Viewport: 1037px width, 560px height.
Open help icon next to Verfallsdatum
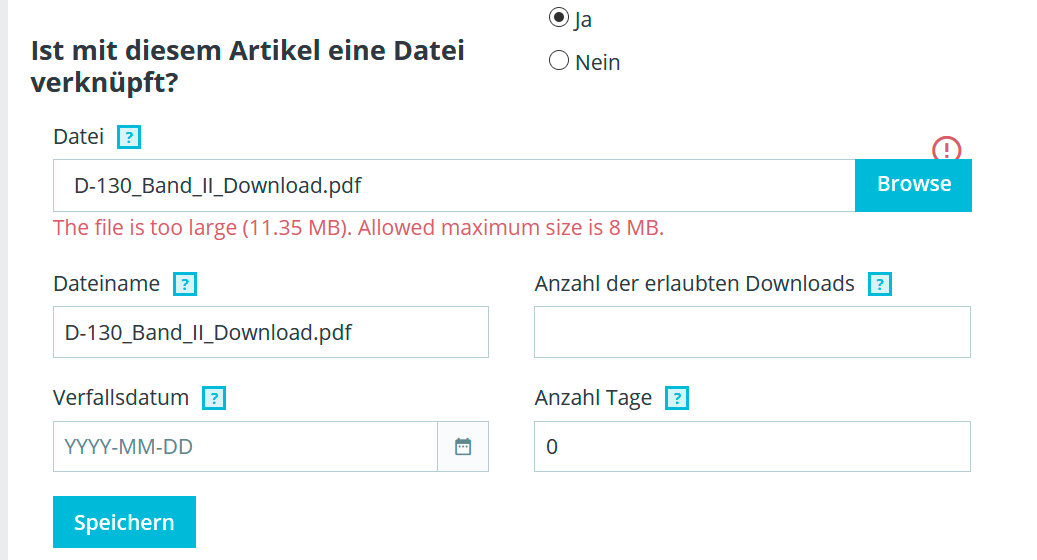tap(214, 399)
